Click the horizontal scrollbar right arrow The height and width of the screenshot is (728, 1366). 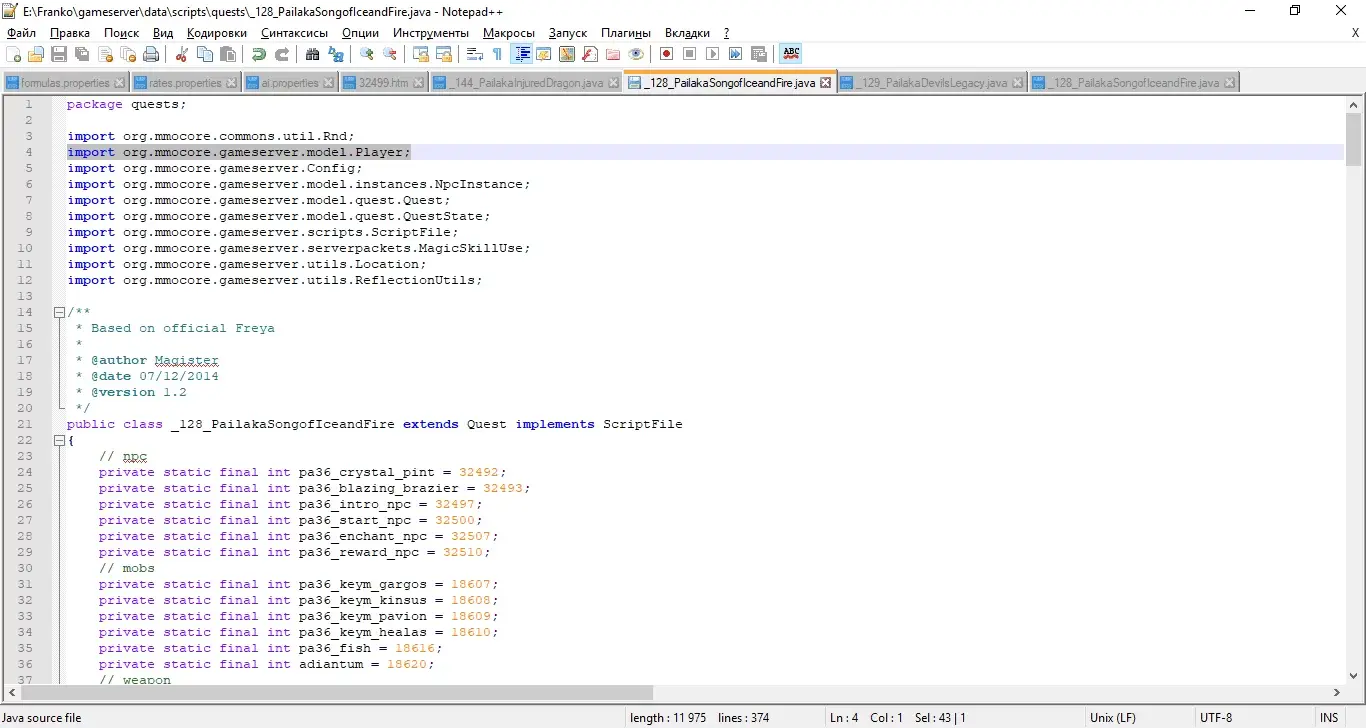click(x=1338, y=692)
